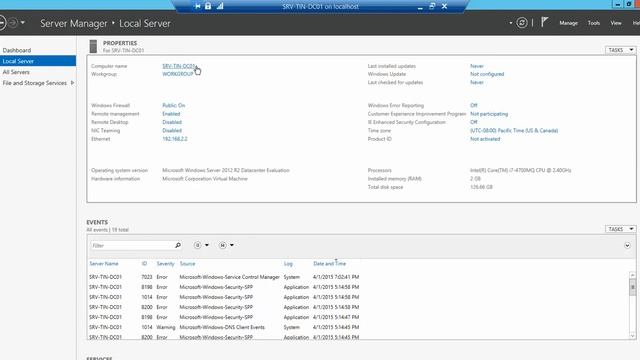Open the Events TASKS dropdown

620,229
